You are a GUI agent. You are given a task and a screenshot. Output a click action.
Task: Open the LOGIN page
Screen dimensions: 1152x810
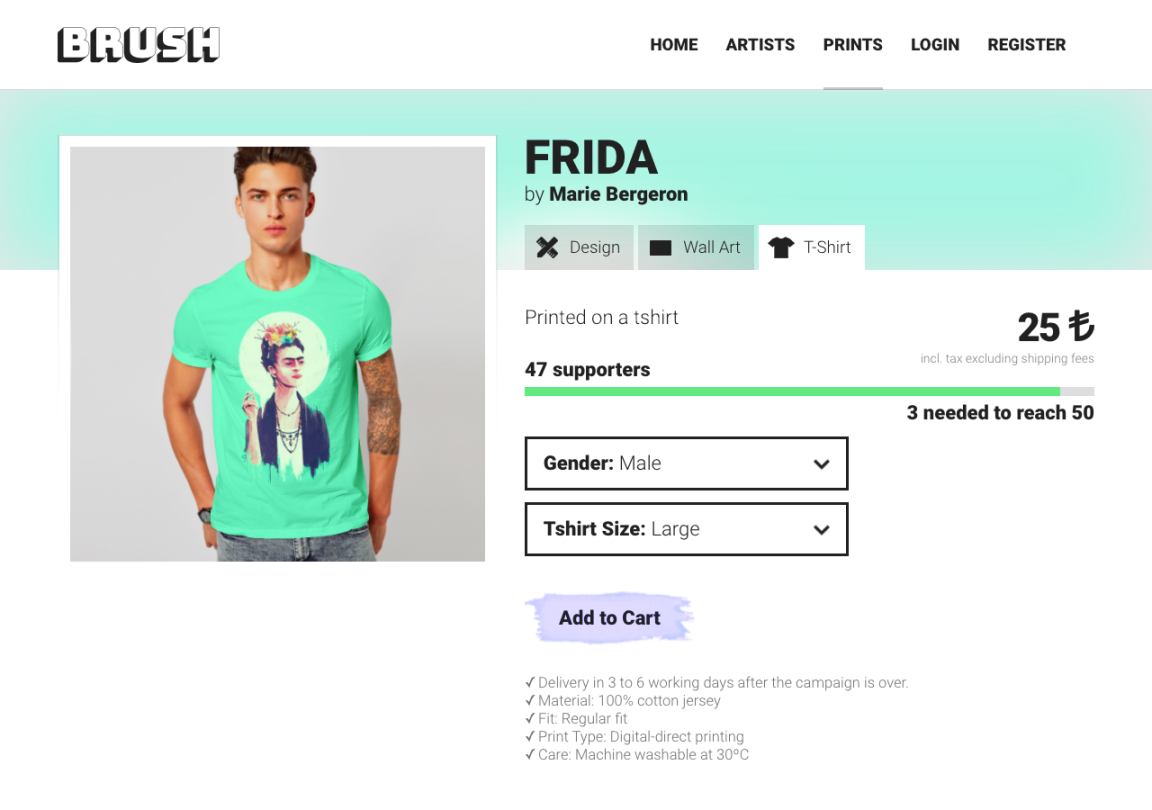pos(935,45)
